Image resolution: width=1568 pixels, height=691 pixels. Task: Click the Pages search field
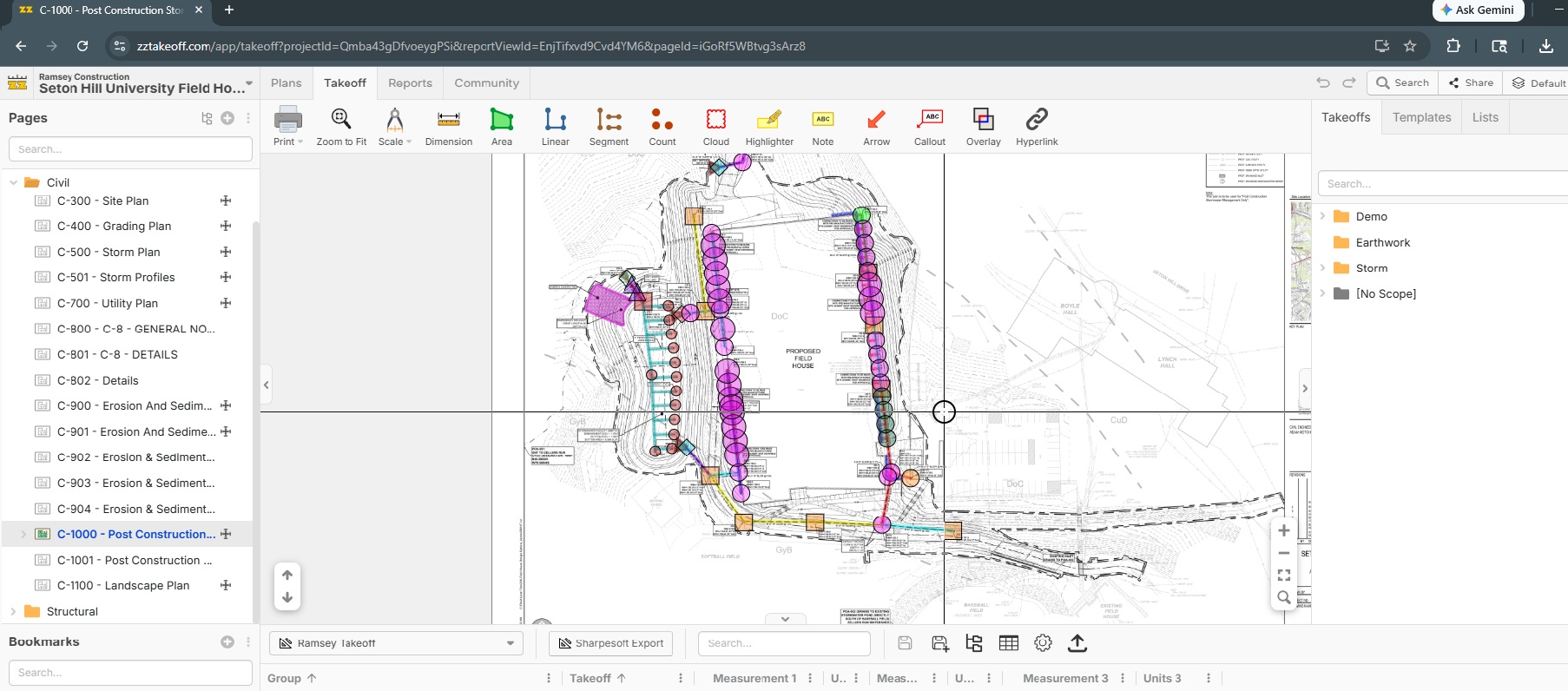pos(130,149)
